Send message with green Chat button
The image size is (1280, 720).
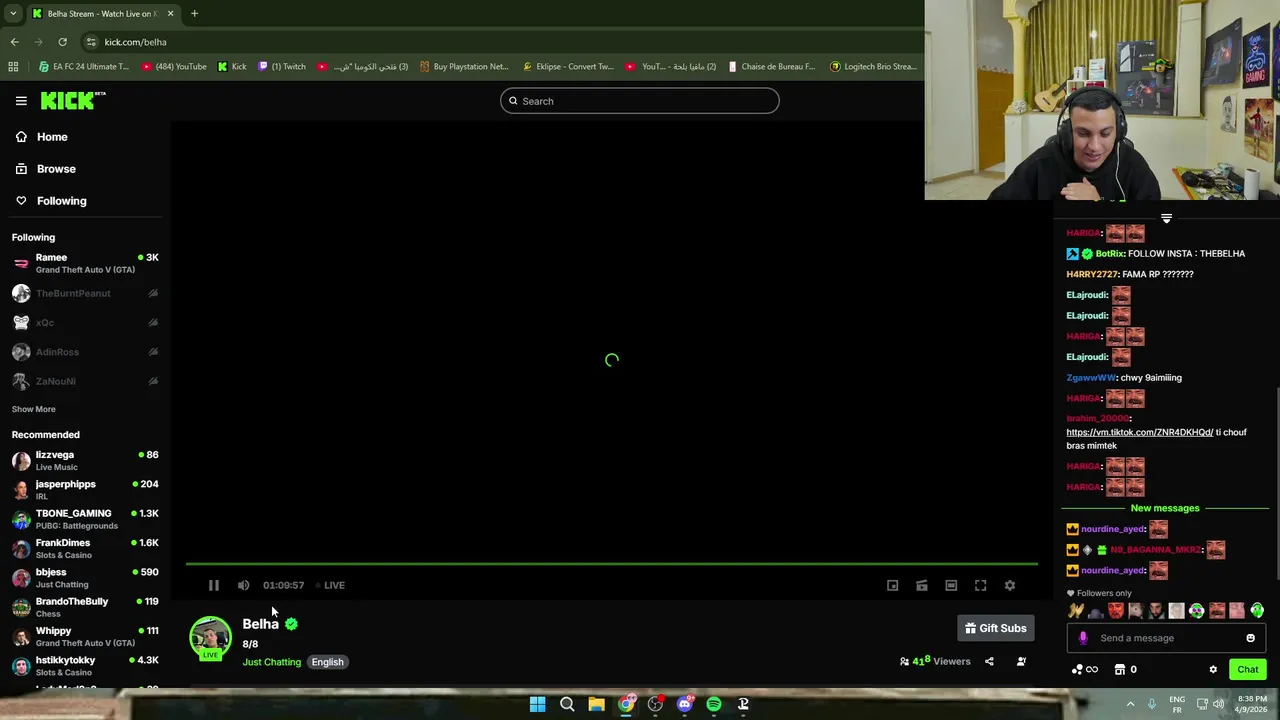[1247, 669]
